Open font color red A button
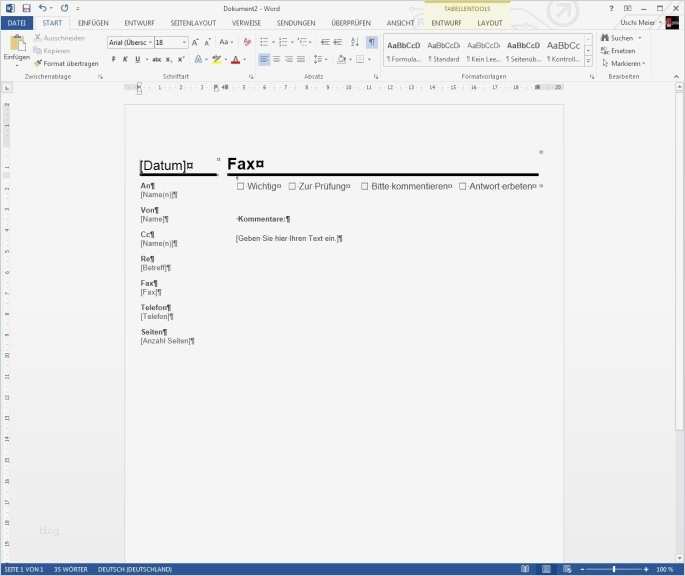 (235, 59)
